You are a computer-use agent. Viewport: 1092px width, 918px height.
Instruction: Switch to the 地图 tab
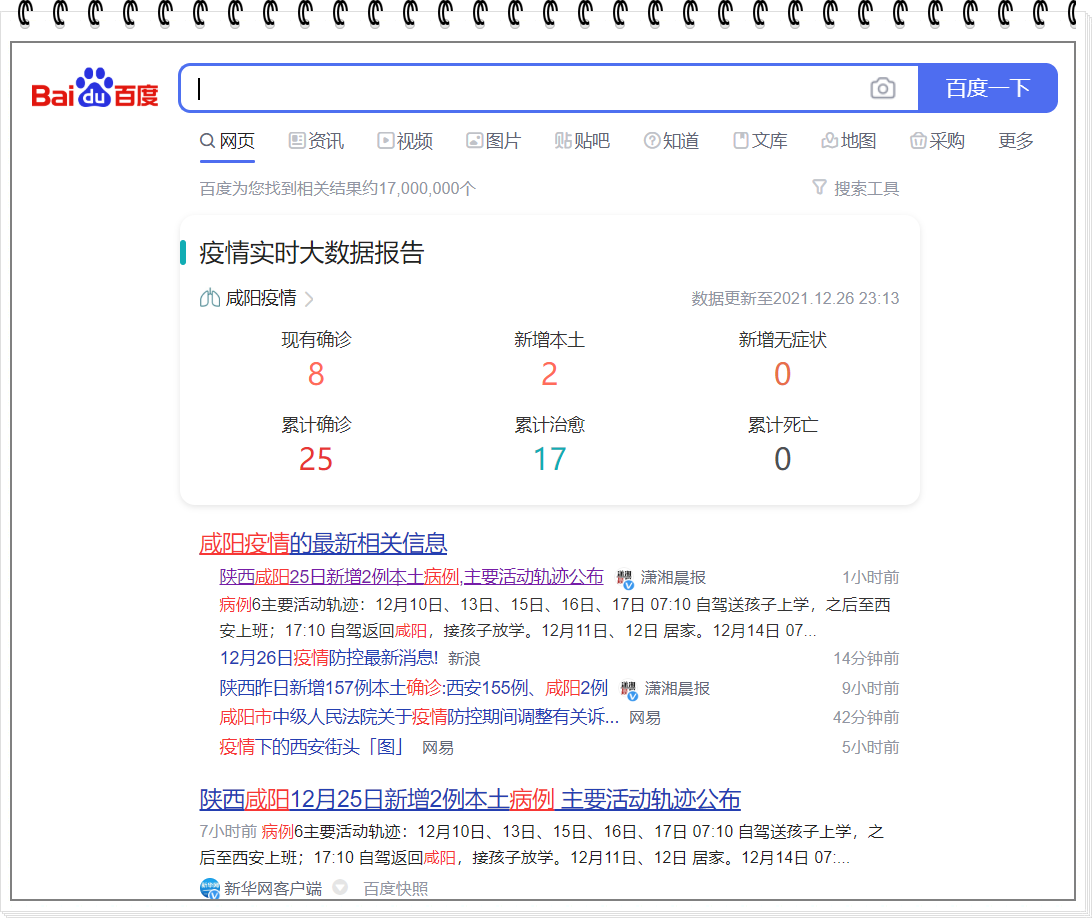coord(848,141)
